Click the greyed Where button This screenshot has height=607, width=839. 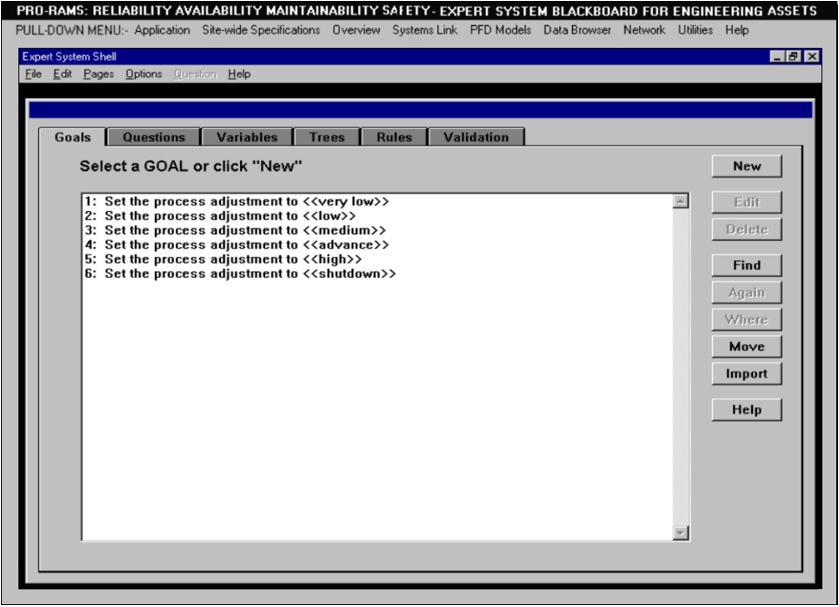[746, 320]
